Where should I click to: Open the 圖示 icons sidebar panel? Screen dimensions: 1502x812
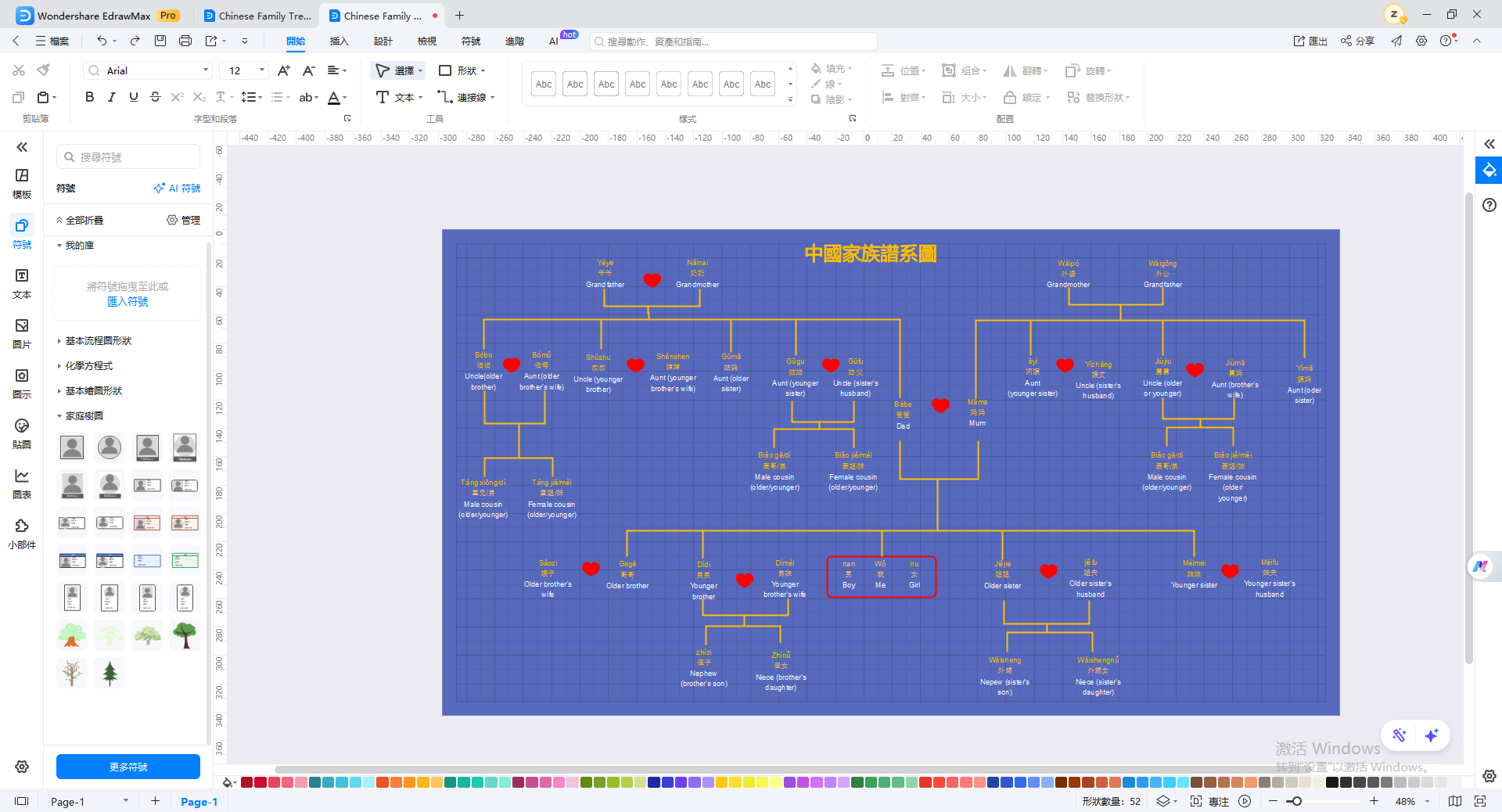click(22, 384)
